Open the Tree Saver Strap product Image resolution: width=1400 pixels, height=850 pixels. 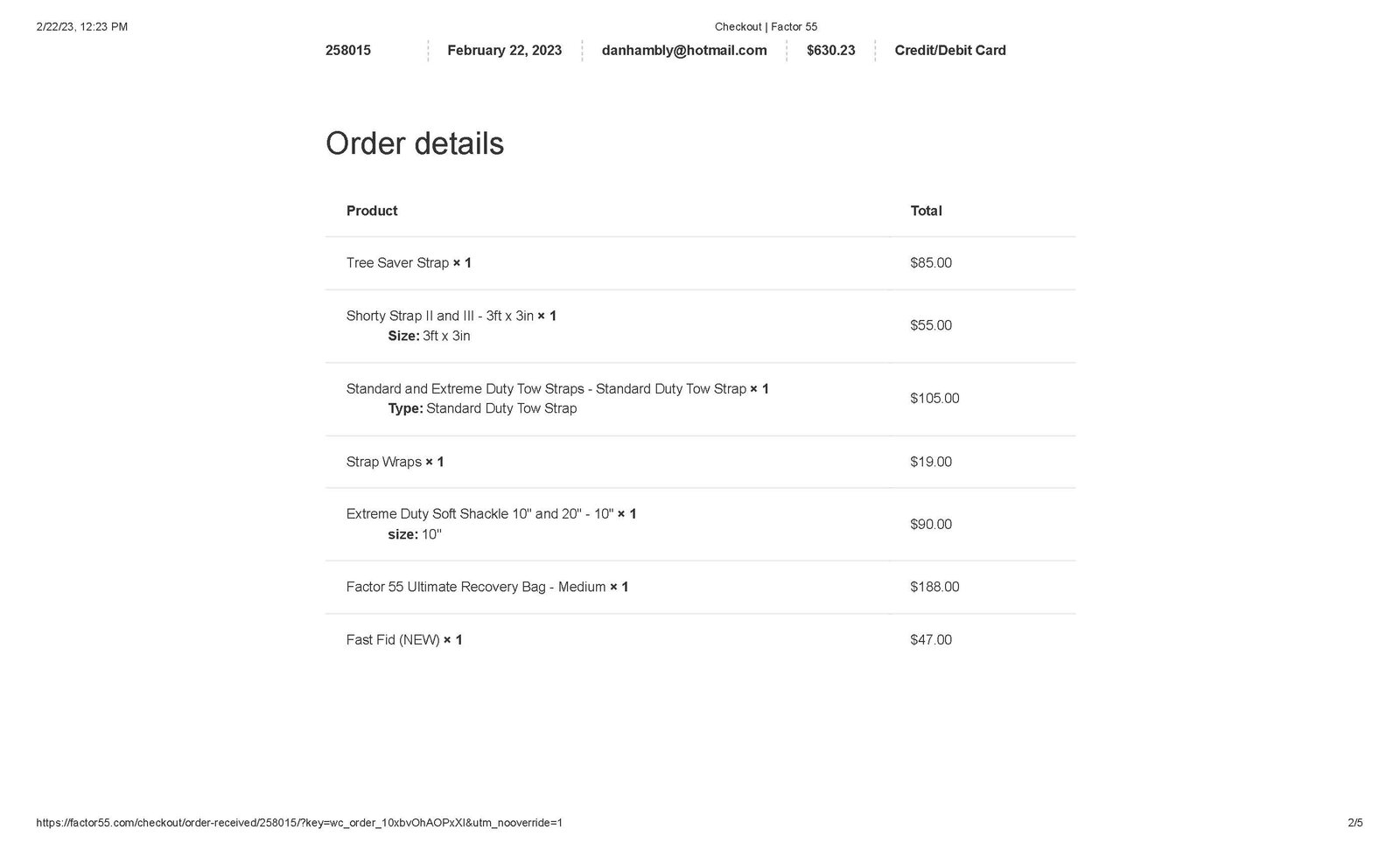pyautogui.click(x=397, y=263)
